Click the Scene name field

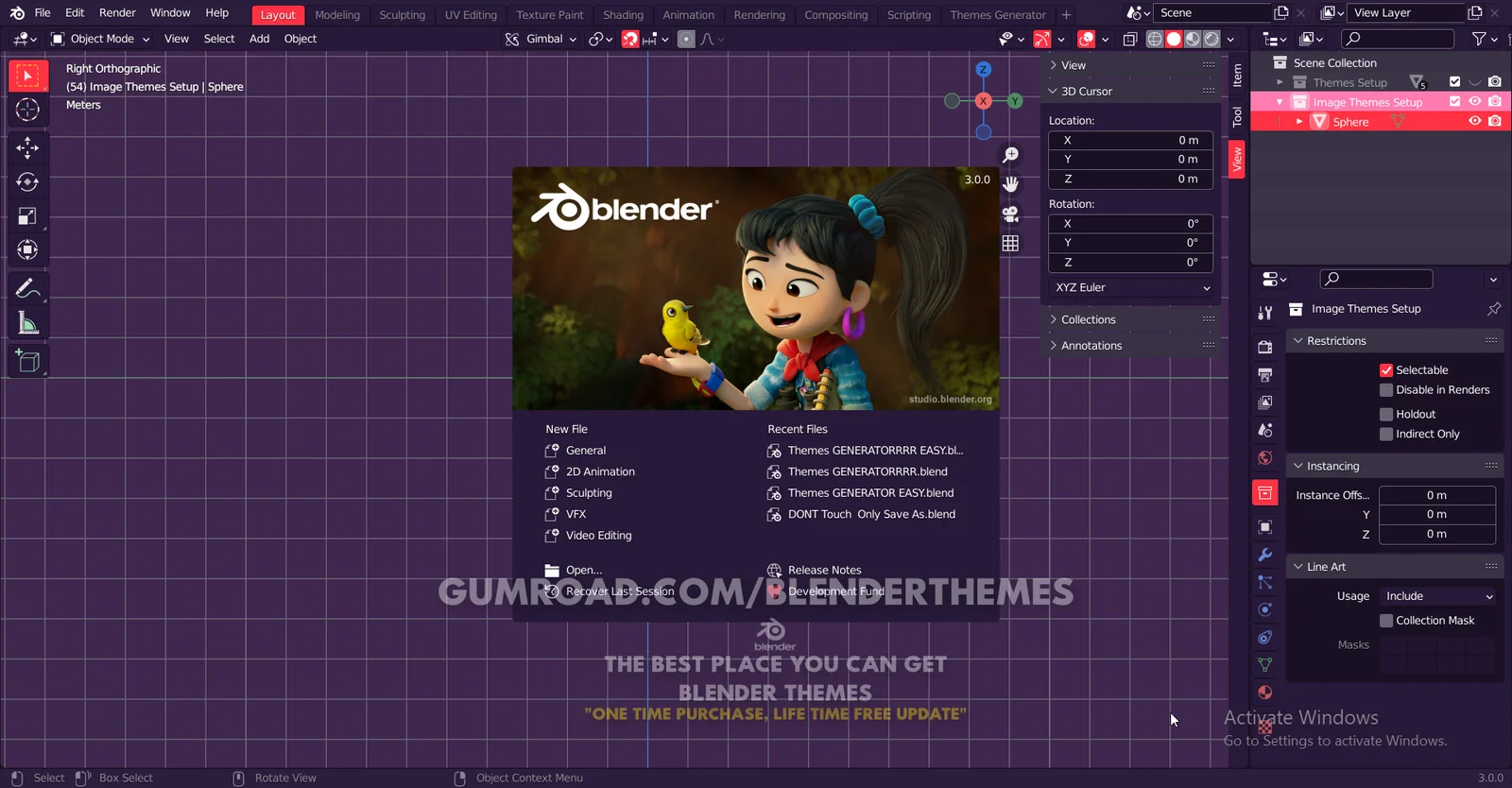[x=1214, y=13]
